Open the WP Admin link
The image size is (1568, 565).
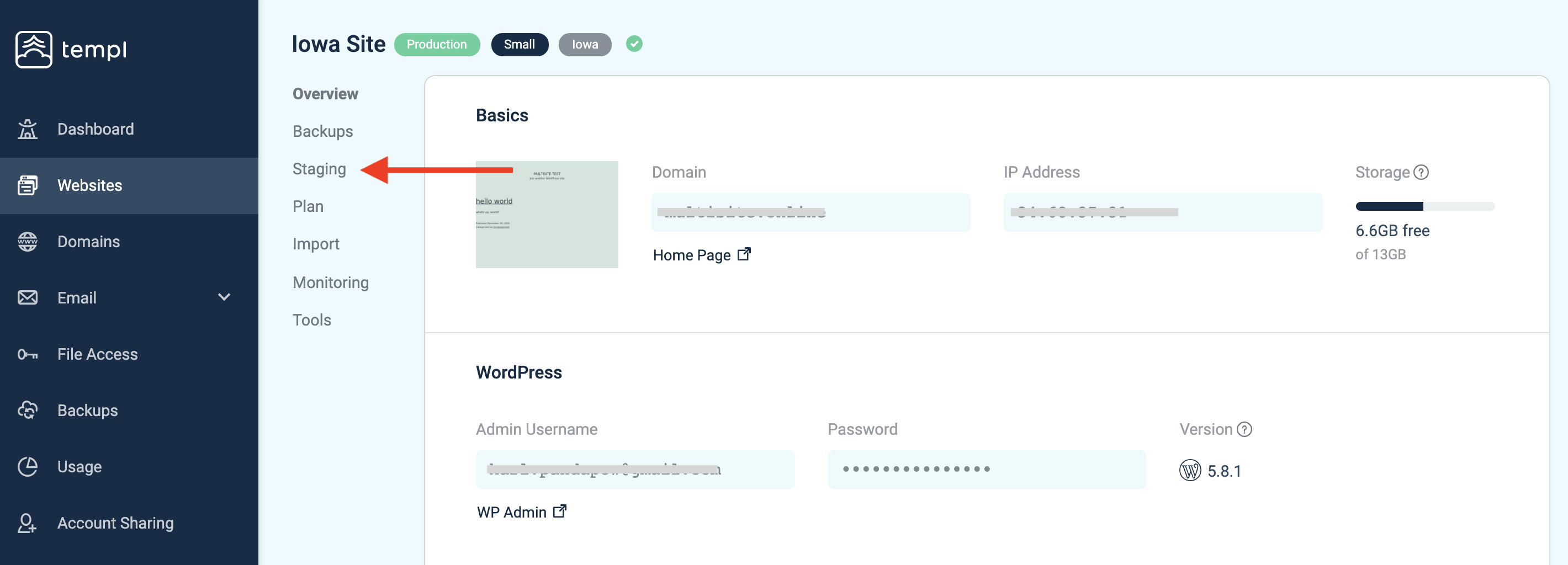521,512
